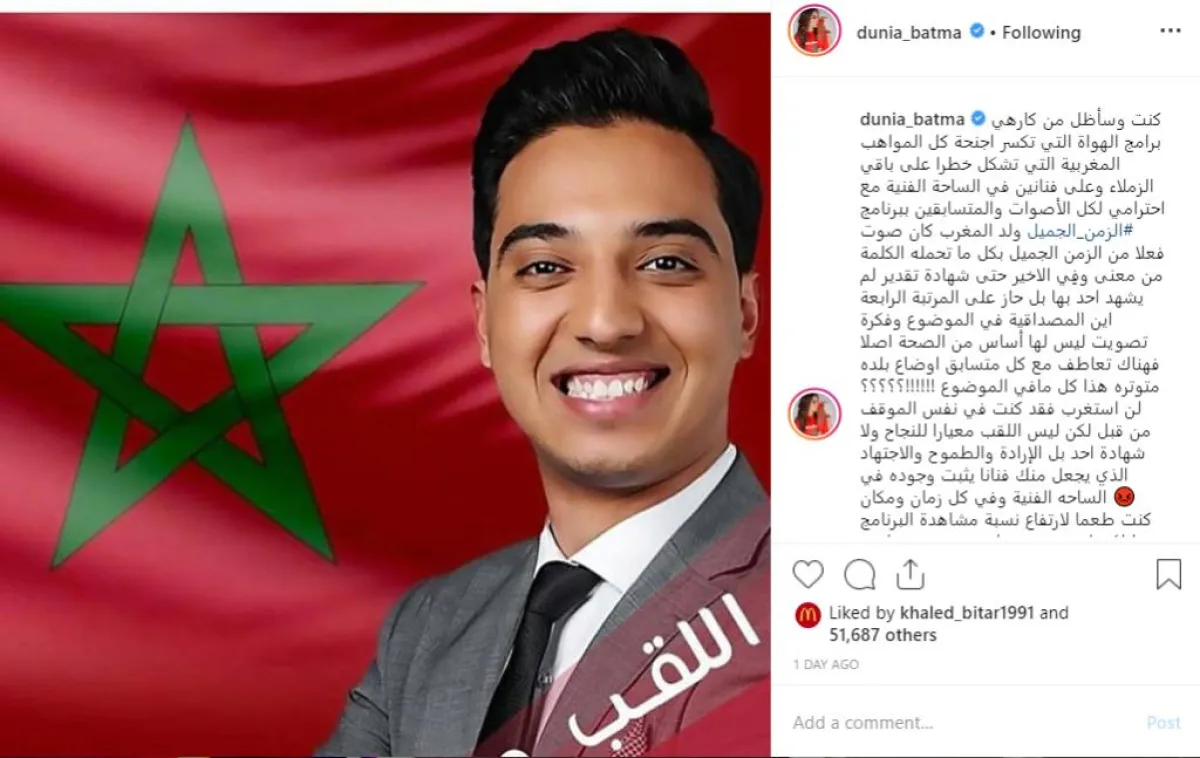Open dunia_batma profile picture in header
This screenshot has height=758, width=1200.
tap(814, 32)
